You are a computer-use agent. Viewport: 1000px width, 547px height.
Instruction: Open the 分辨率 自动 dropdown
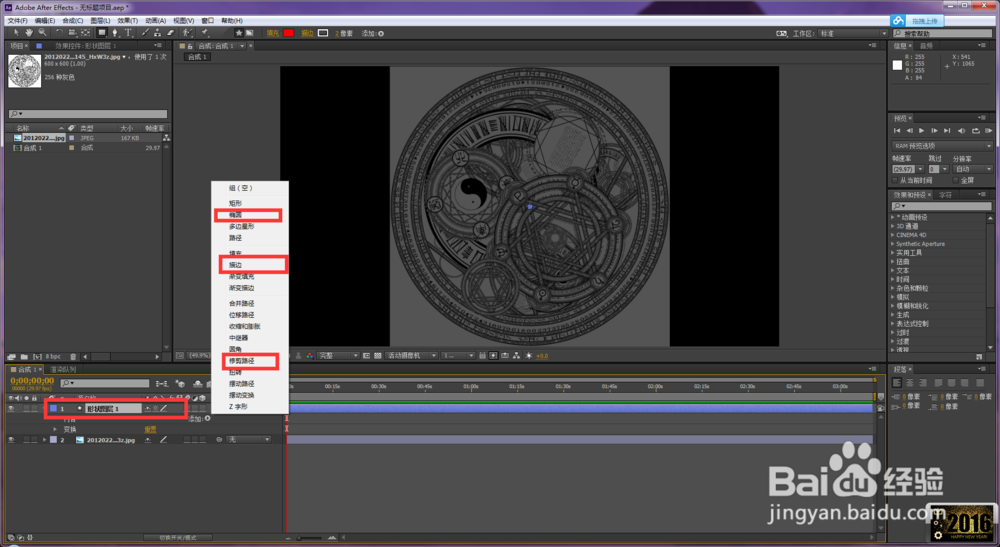point(973,169)
